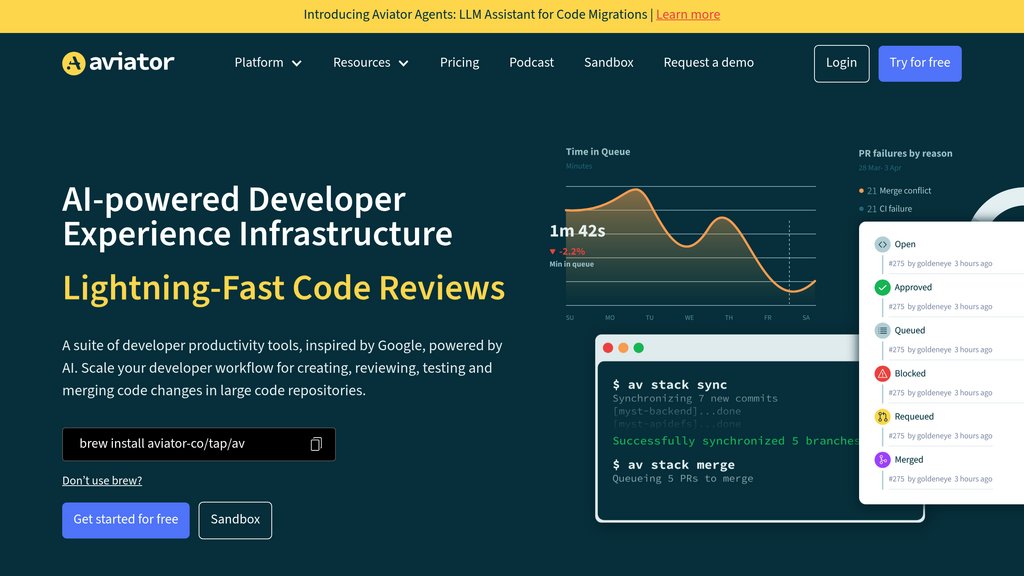Click Request a demo in navigation
Screen dimensions: 1024x576
tap(708, 63)
